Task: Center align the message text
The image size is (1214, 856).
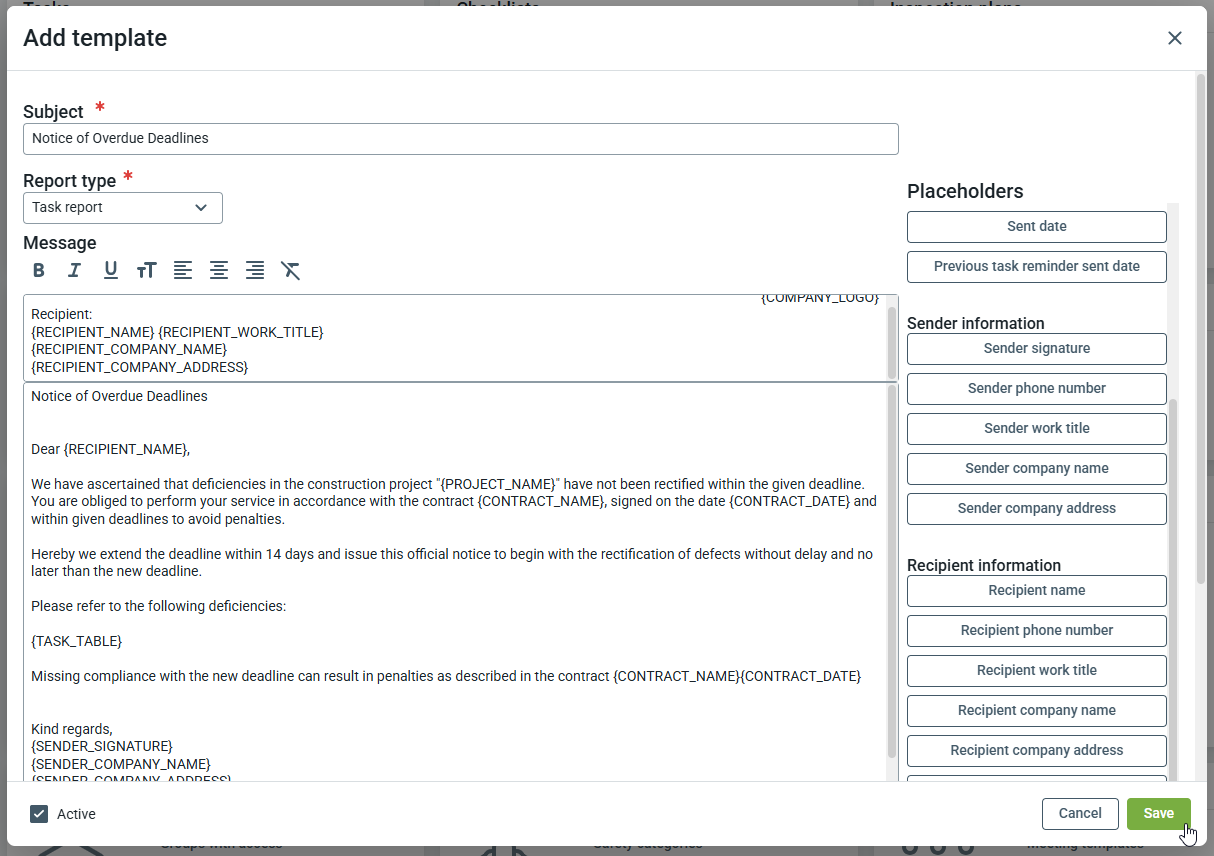Action: [218, 270]
